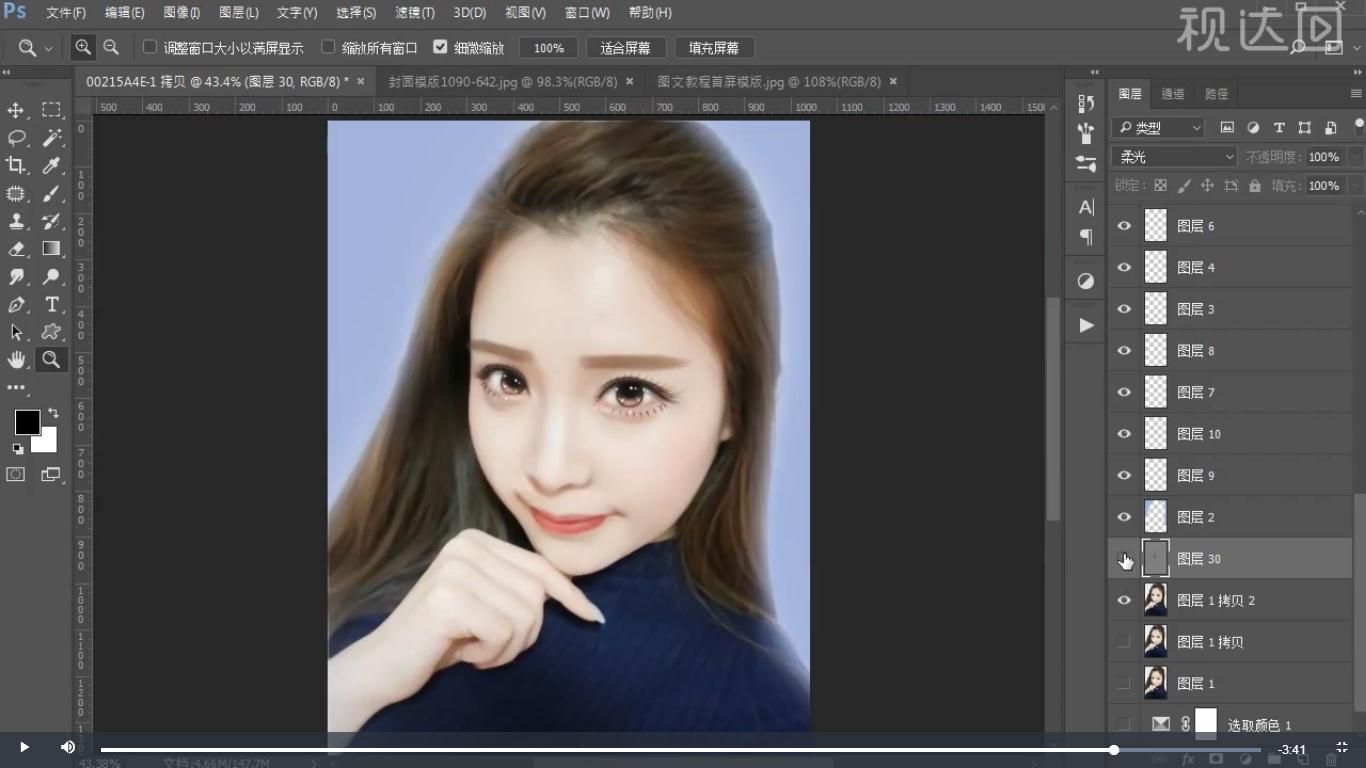Select the Custom Shape tool

pos(51,332)
